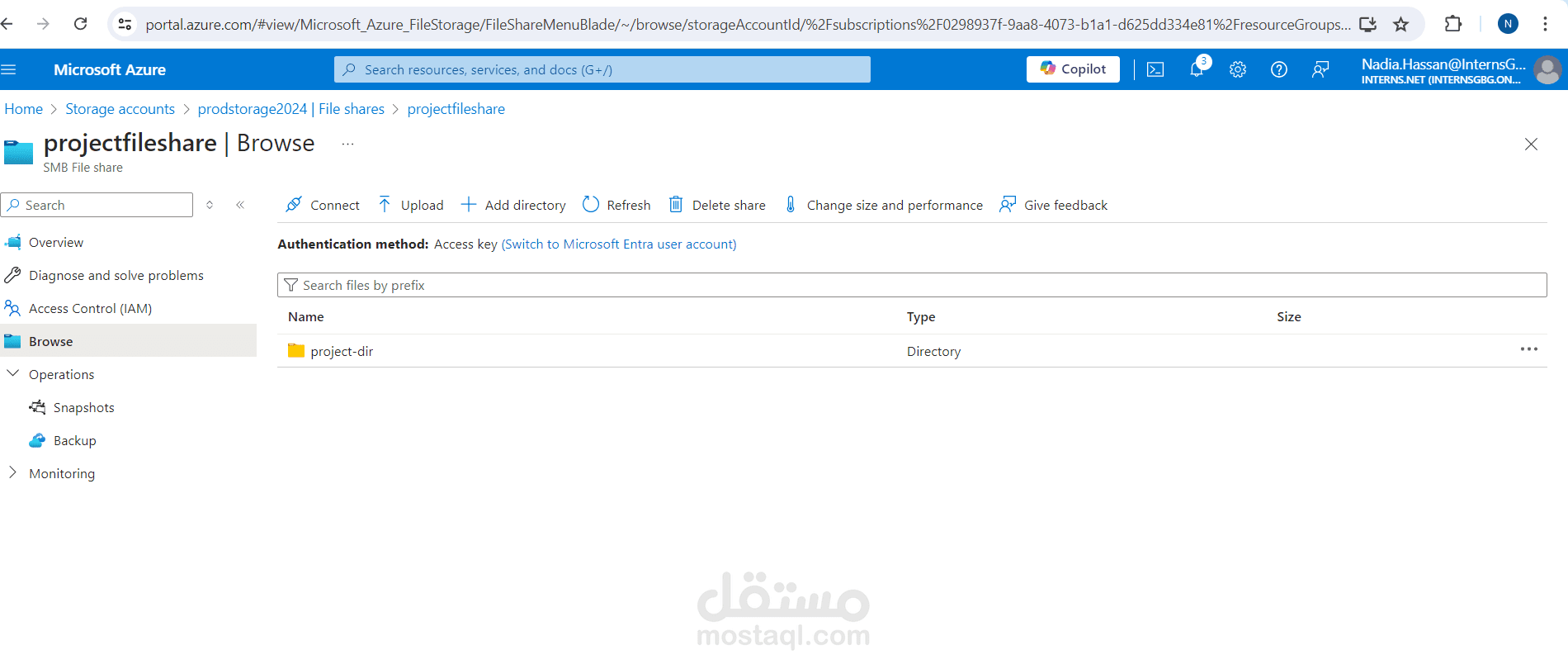The image size is (1568, 664).
Task: Click the site information icon in address bar
Action: 125,24
